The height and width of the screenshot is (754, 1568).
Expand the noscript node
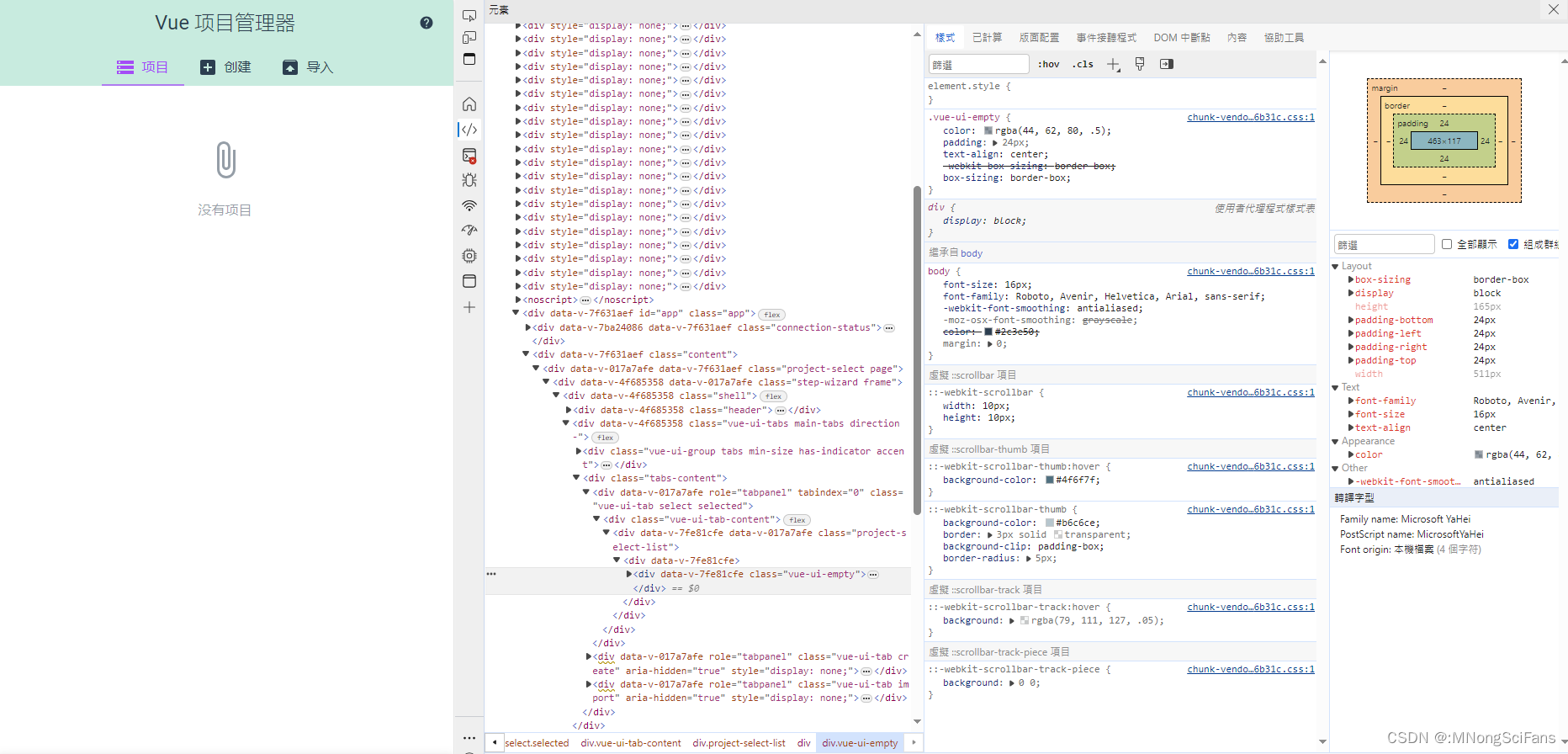click(x=518, y=300)
